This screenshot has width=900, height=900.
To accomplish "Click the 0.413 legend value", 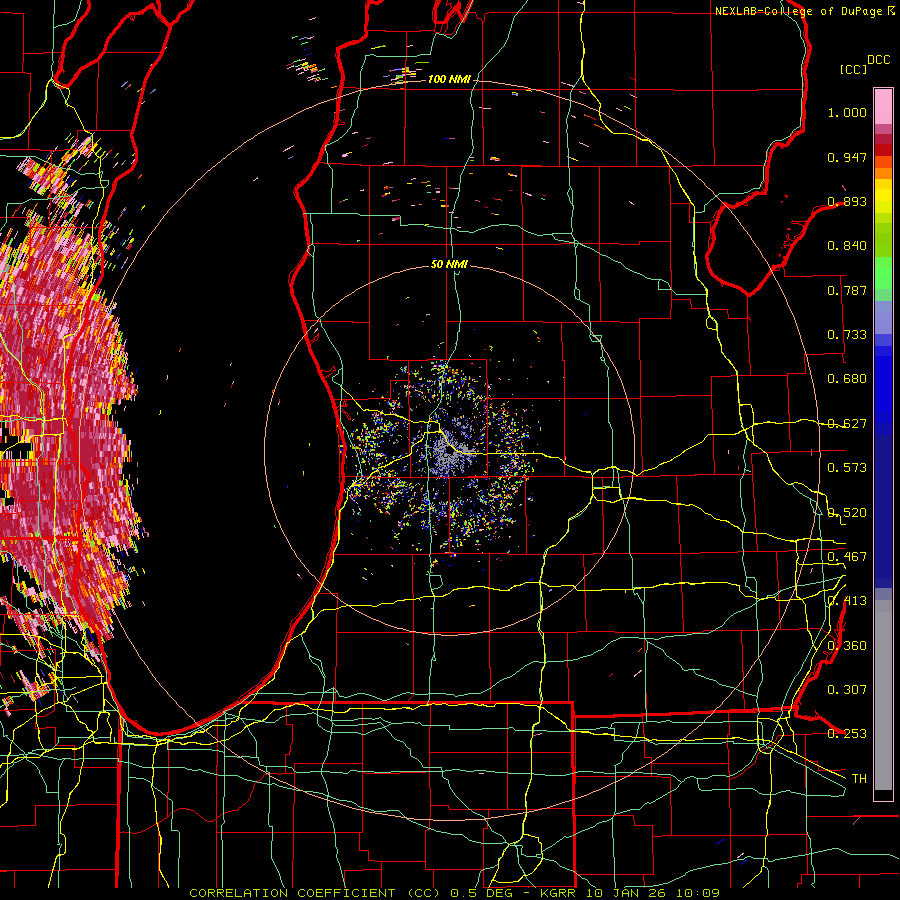I will (847, 601).
